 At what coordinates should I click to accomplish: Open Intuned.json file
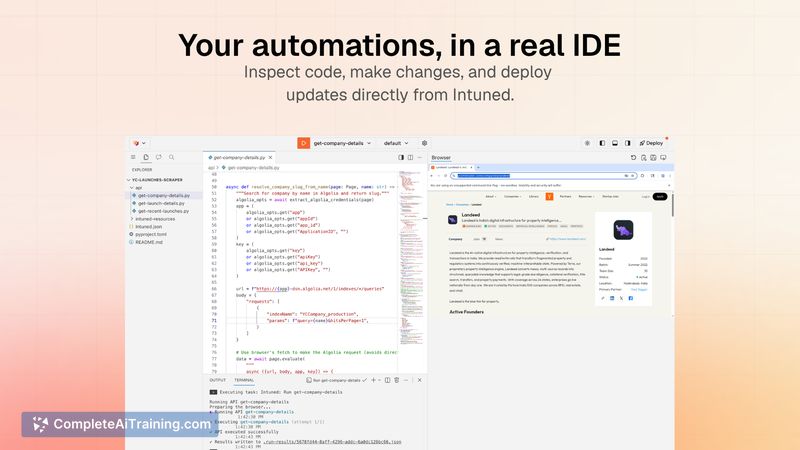coord(148,227)
